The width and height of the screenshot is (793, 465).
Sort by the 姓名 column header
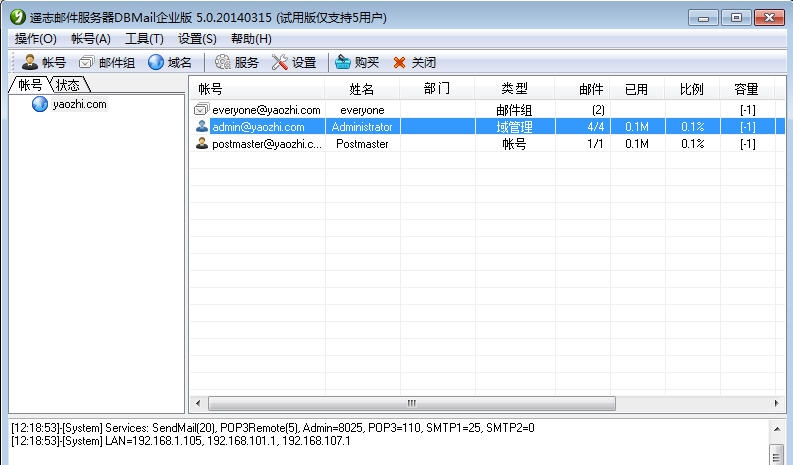(362, 89)
